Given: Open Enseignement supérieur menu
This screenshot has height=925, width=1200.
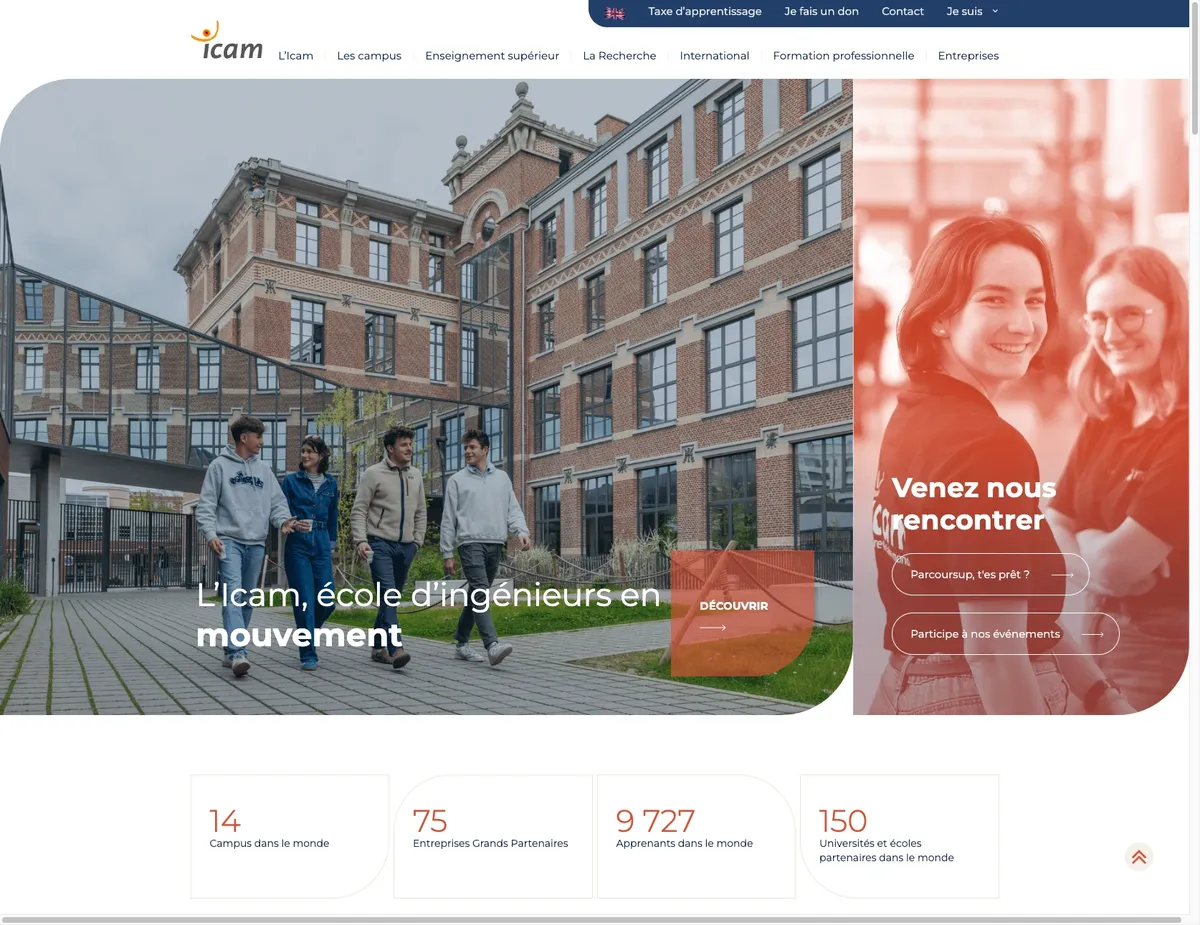Looking at the screenshot, I should 492,56.
